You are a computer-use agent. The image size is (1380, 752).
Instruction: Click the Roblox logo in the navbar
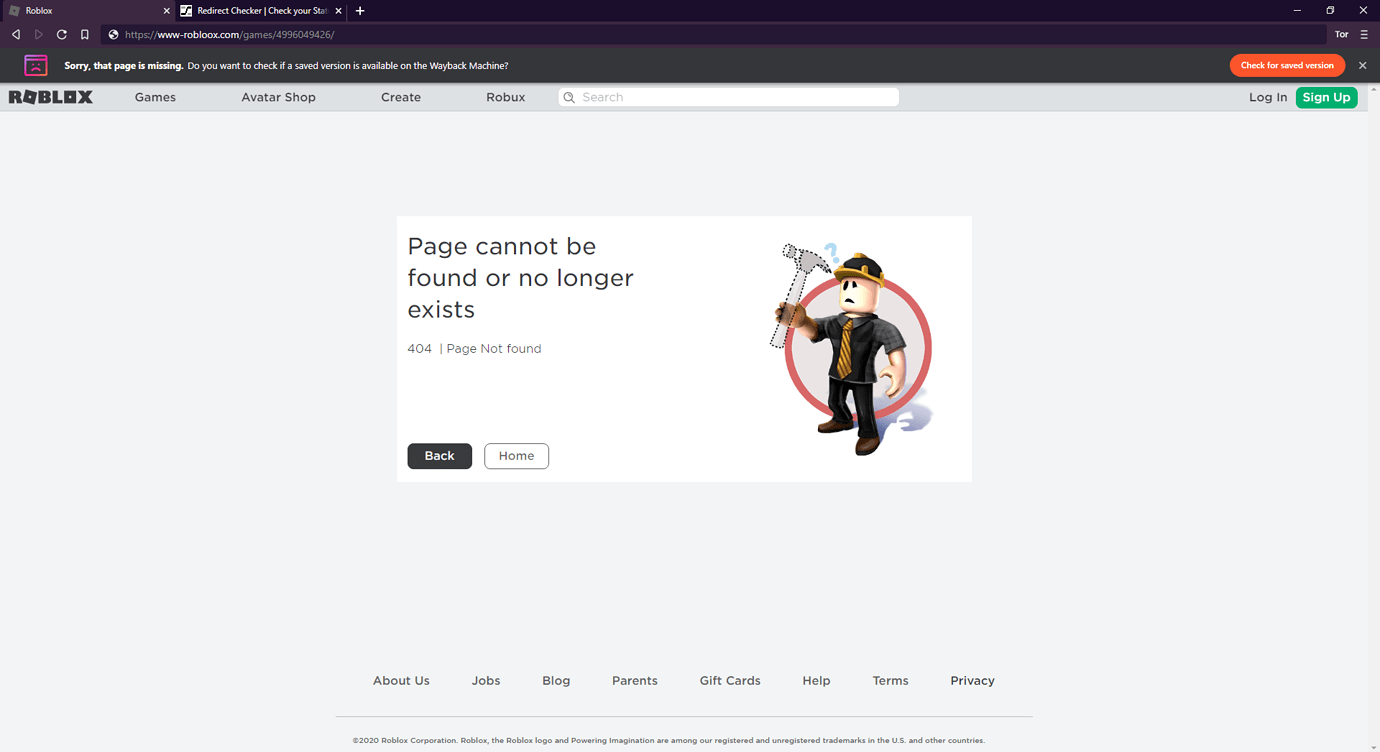pyautogui.click(x=50, y=97)
